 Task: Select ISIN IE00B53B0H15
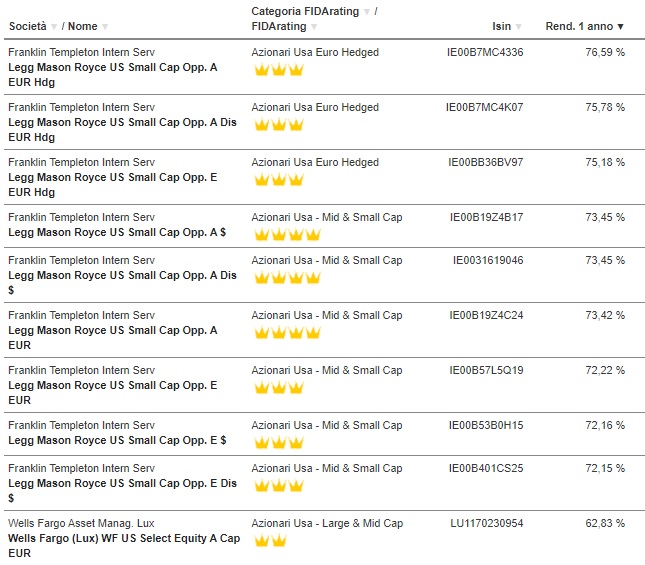click(486, 425)
